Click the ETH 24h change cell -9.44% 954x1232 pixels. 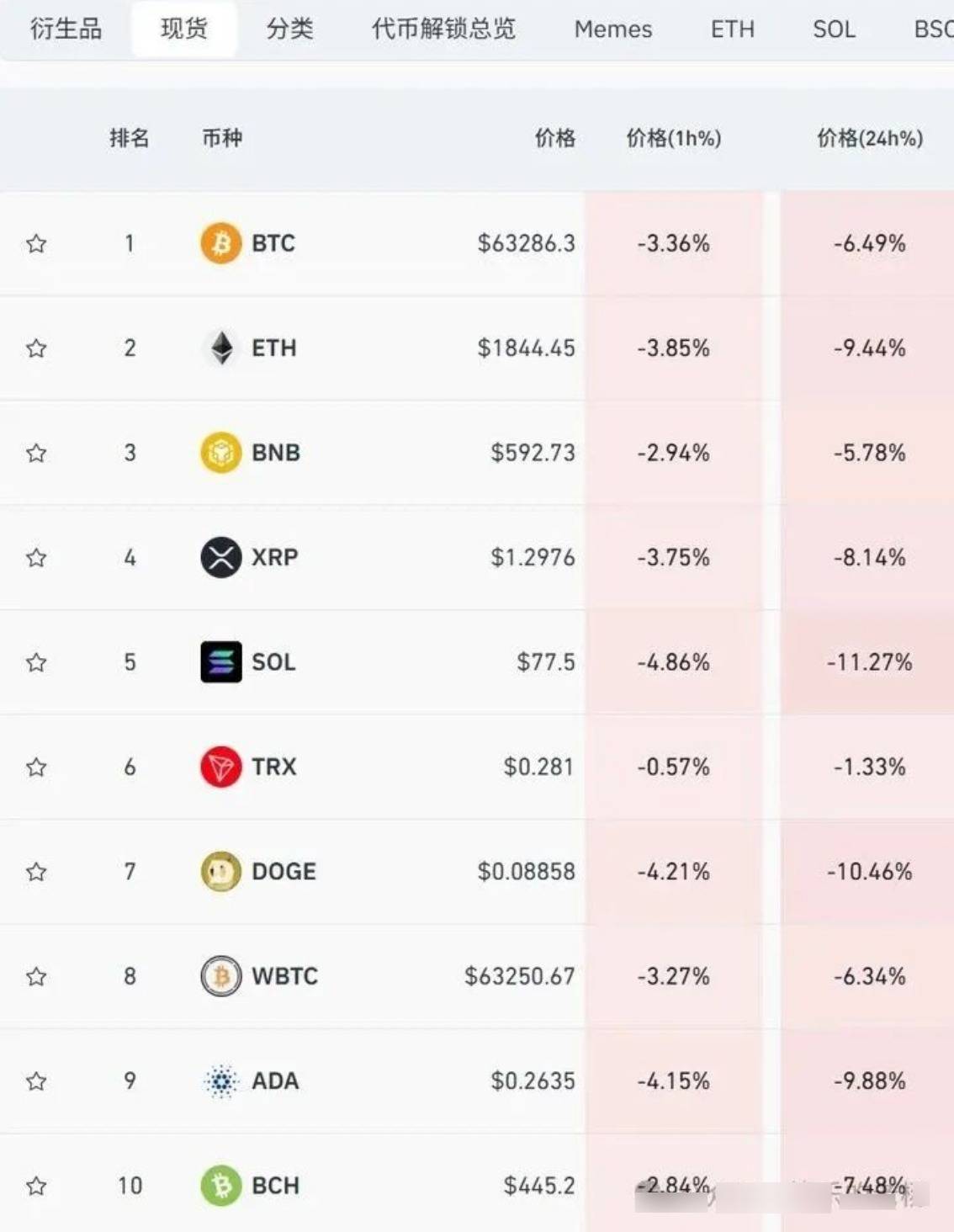pos(869,348)
